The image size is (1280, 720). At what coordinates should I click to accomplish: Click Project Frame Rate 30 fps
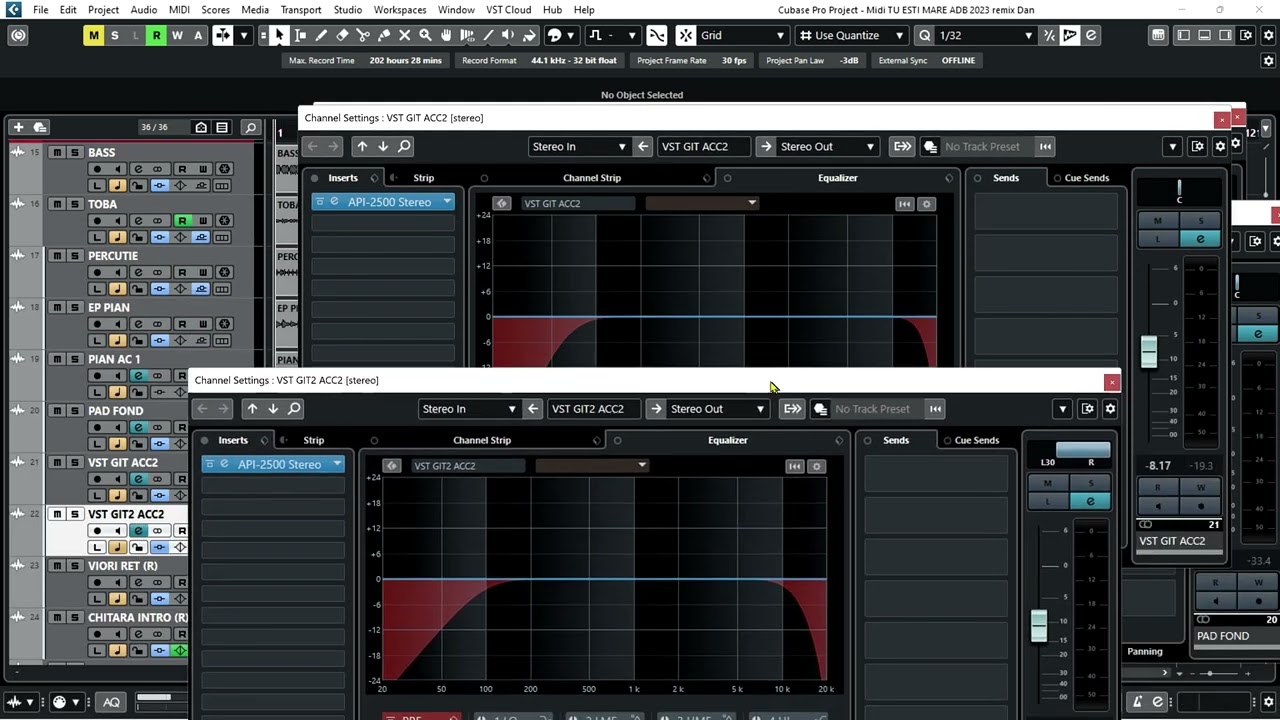pyautogui.click(x=692, y=60)
